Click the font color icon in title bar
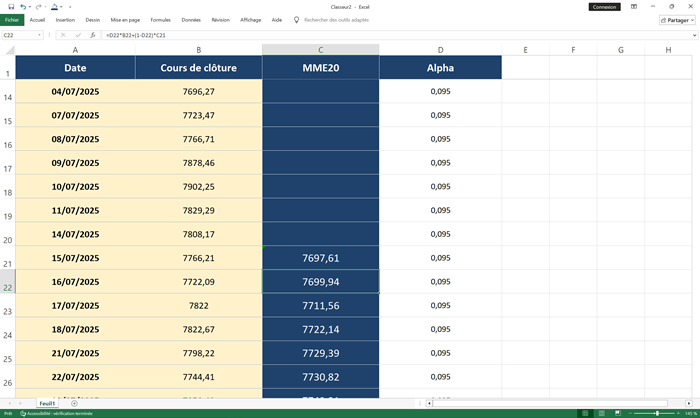This screenshot has width=700, height=418. (x=55, y=6)
